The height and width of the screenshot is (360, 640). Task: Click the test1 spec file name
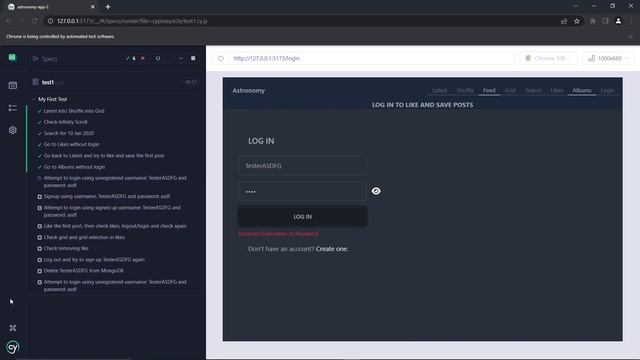pyautogui.click(x=48, y=82)
